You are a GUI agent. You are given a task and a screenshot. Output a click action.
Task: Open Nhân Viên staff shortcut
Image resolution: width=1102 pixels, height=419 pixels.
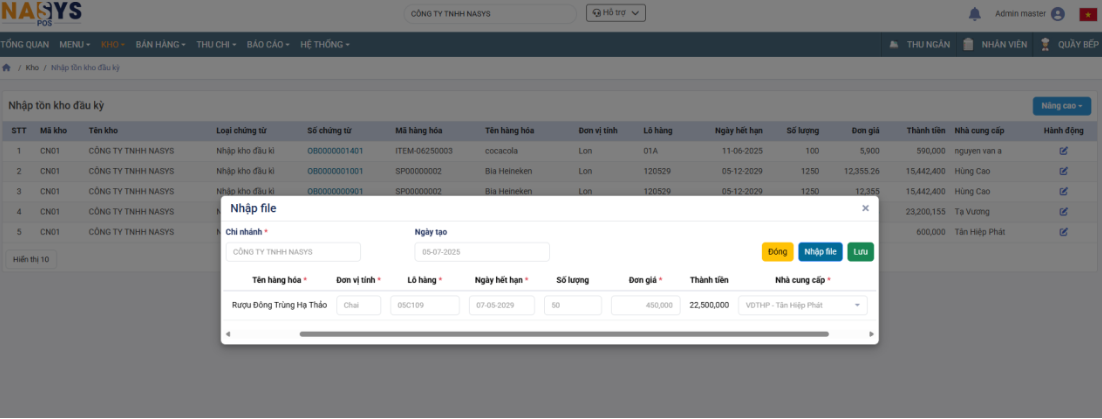994,45
